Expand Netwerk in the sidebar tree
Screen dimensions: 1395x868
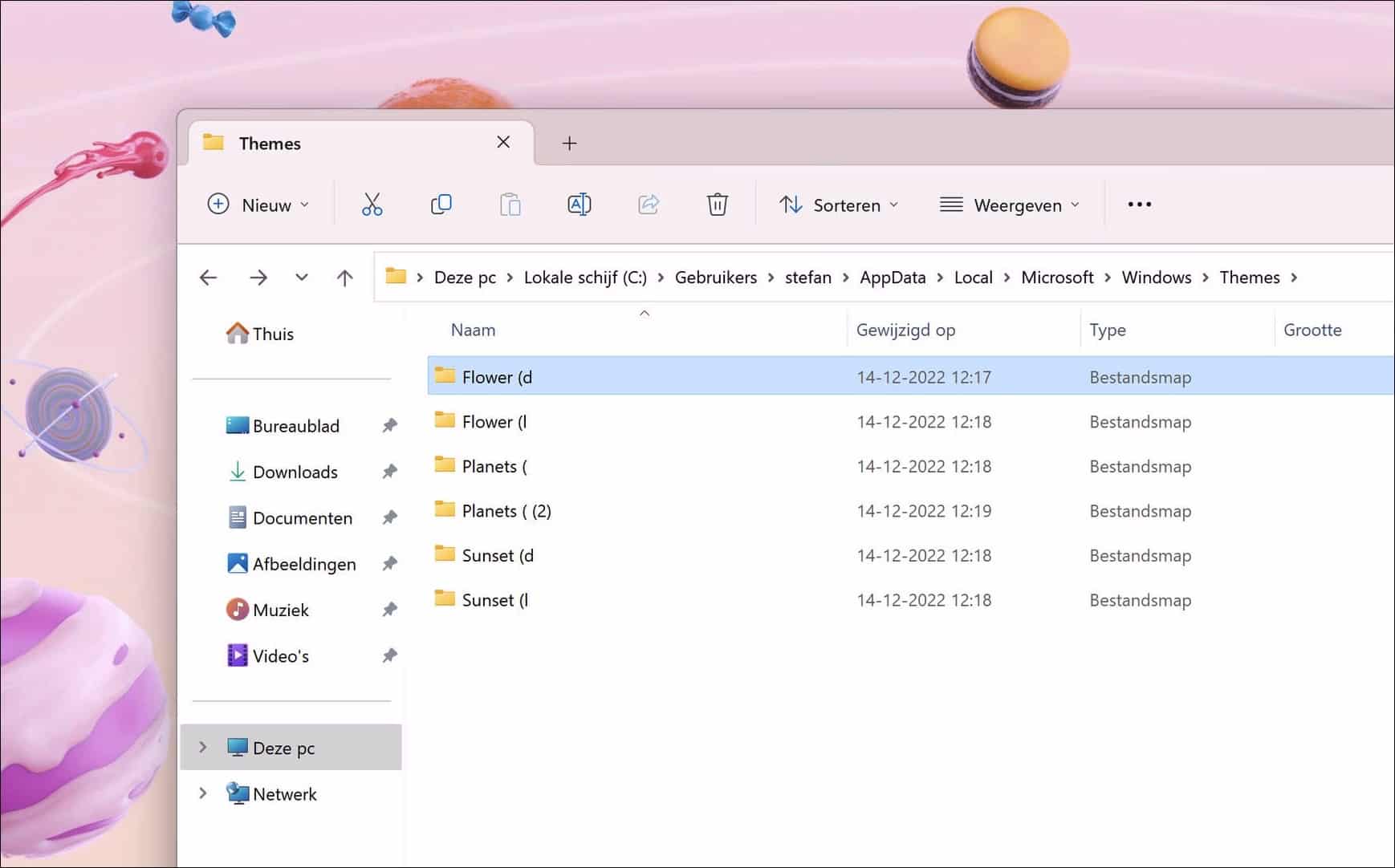(202, 793)
